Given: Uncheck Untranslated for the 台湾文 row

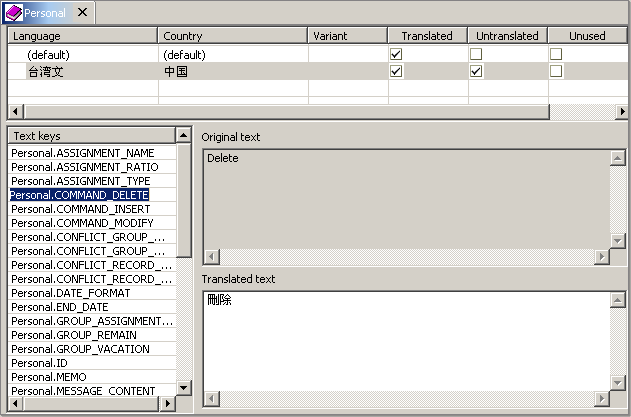Looking at the screenshot, I should [x=476, y=72].
